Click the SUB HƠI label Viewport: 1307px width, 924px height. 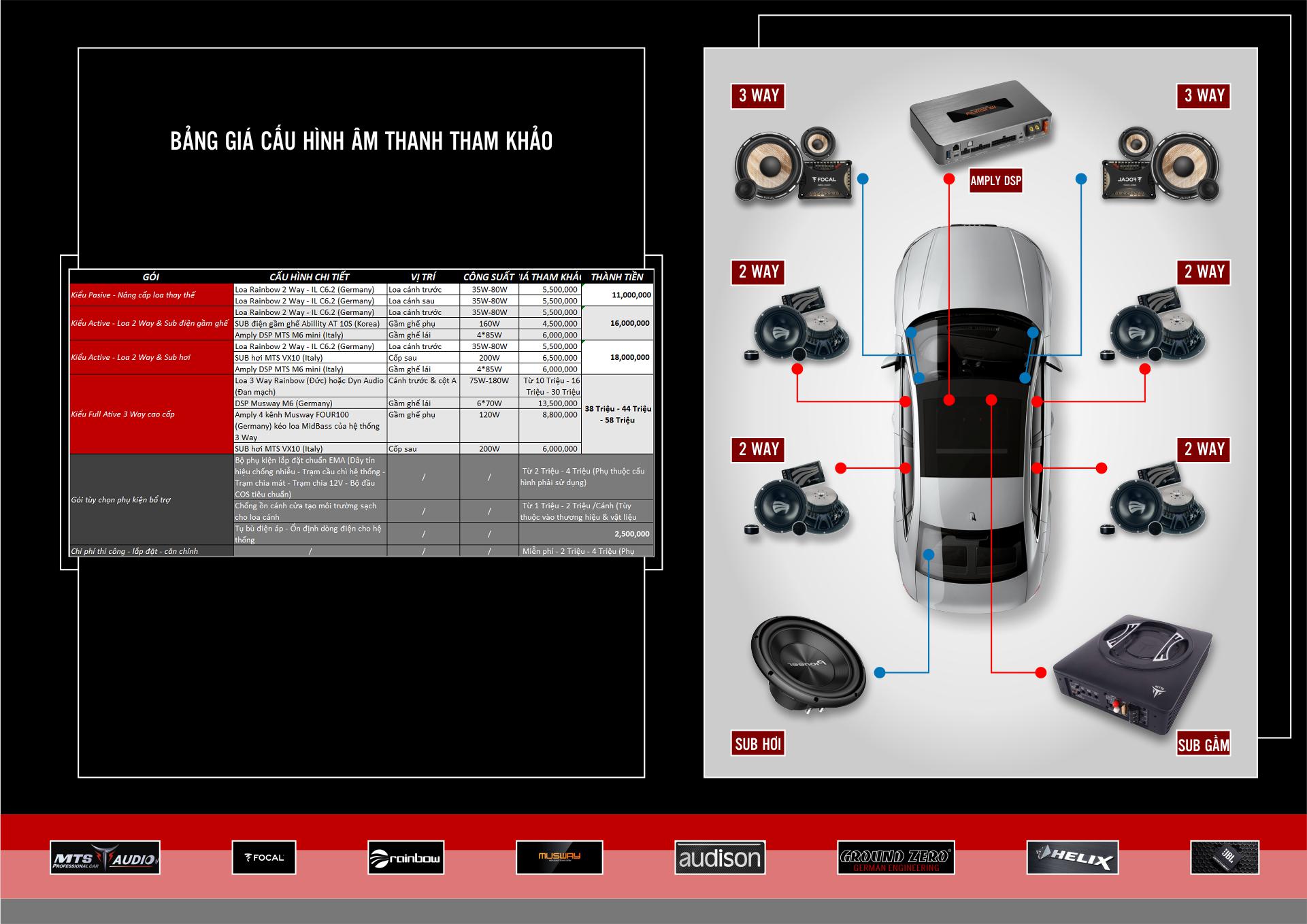758,744
